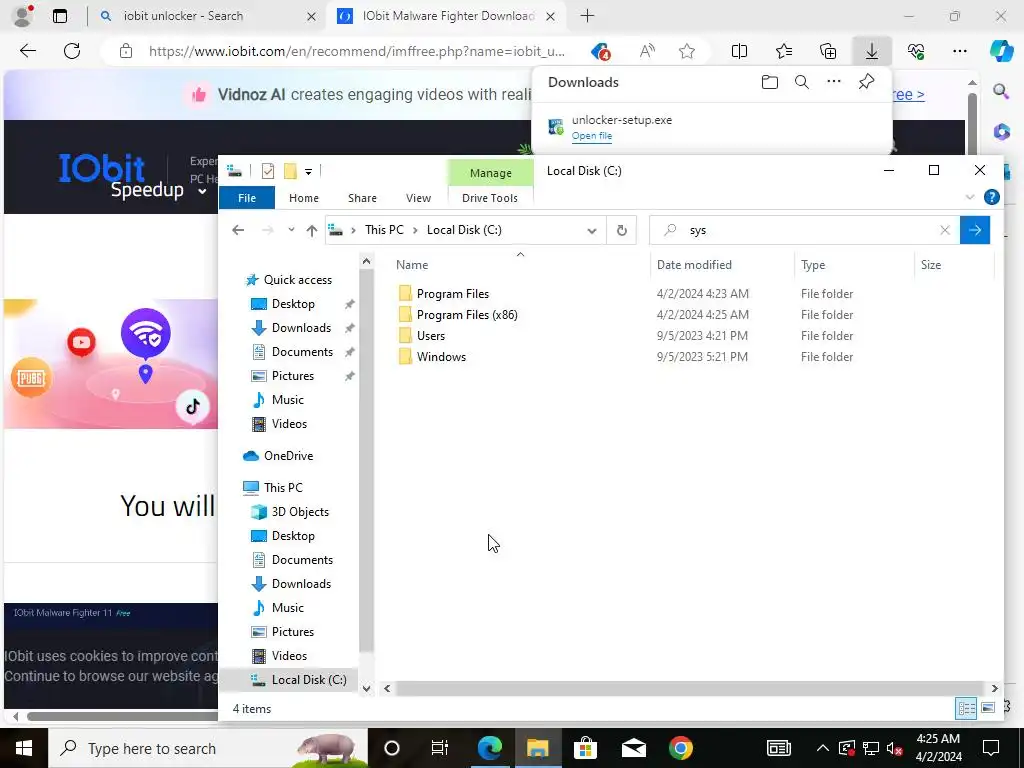The width and height of the screenshot is (1024, 768).
Task: Select Local Disk (C:) in navigation pane
Action: [x=309, y=680]
